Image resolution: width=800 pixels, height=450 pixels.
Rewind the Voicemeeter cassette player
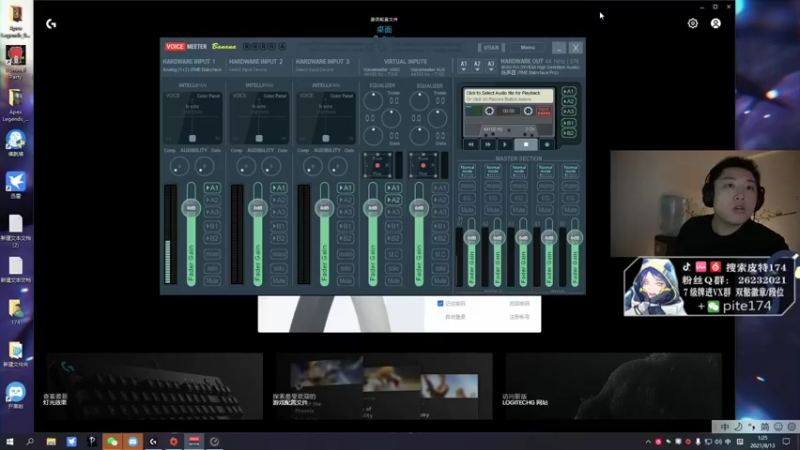coord(471,144)
